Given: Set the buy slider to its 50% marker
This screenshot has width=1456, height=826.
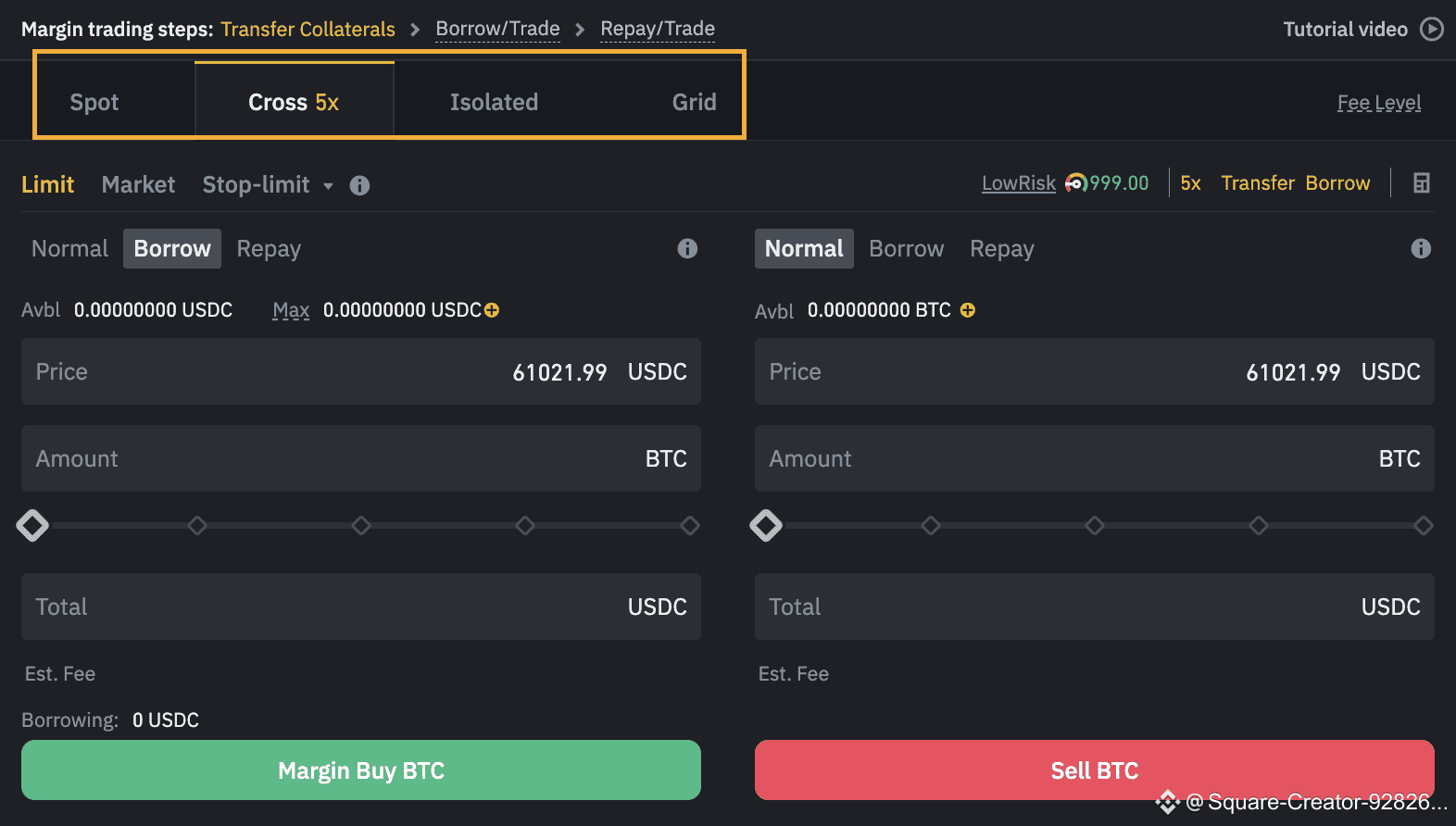Looking at the screenshot, I should 361,525.
